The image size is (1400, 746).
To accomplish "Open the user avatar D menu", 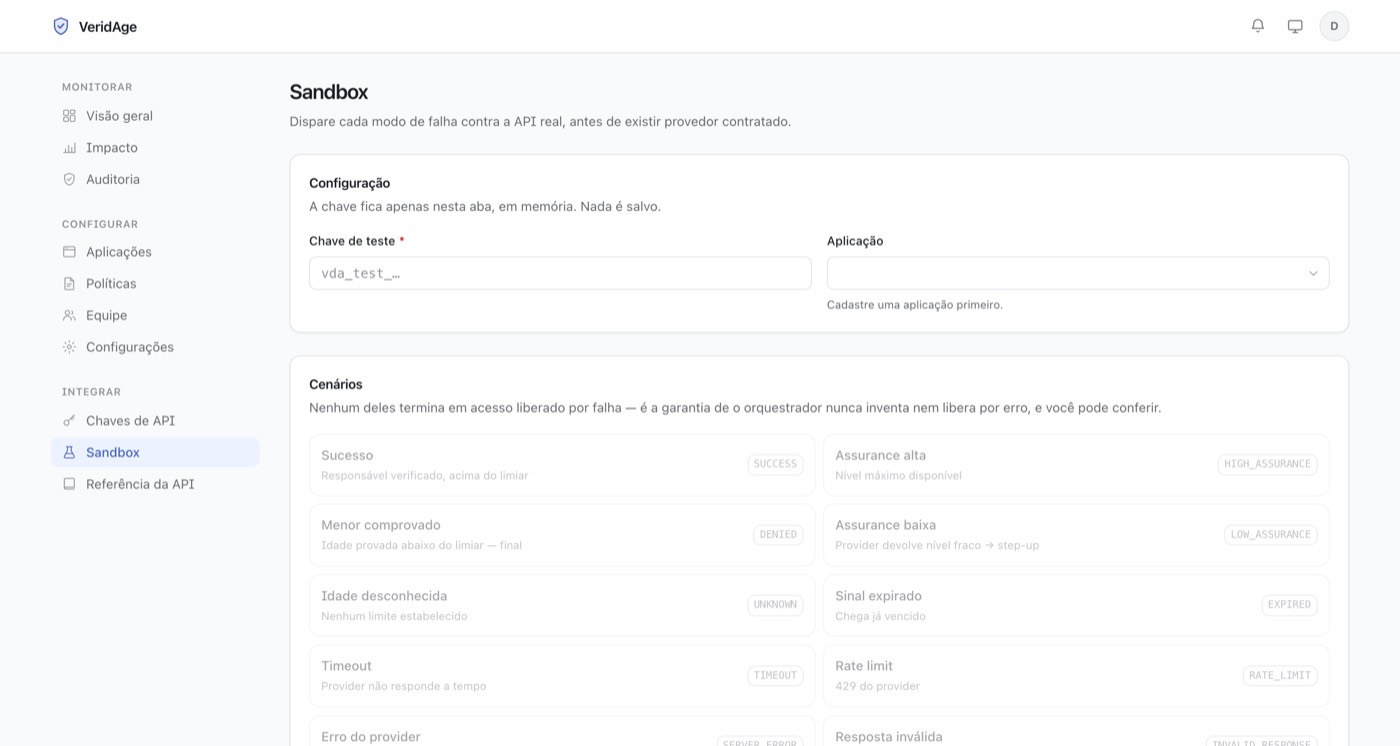I will tap(1334, 26).
